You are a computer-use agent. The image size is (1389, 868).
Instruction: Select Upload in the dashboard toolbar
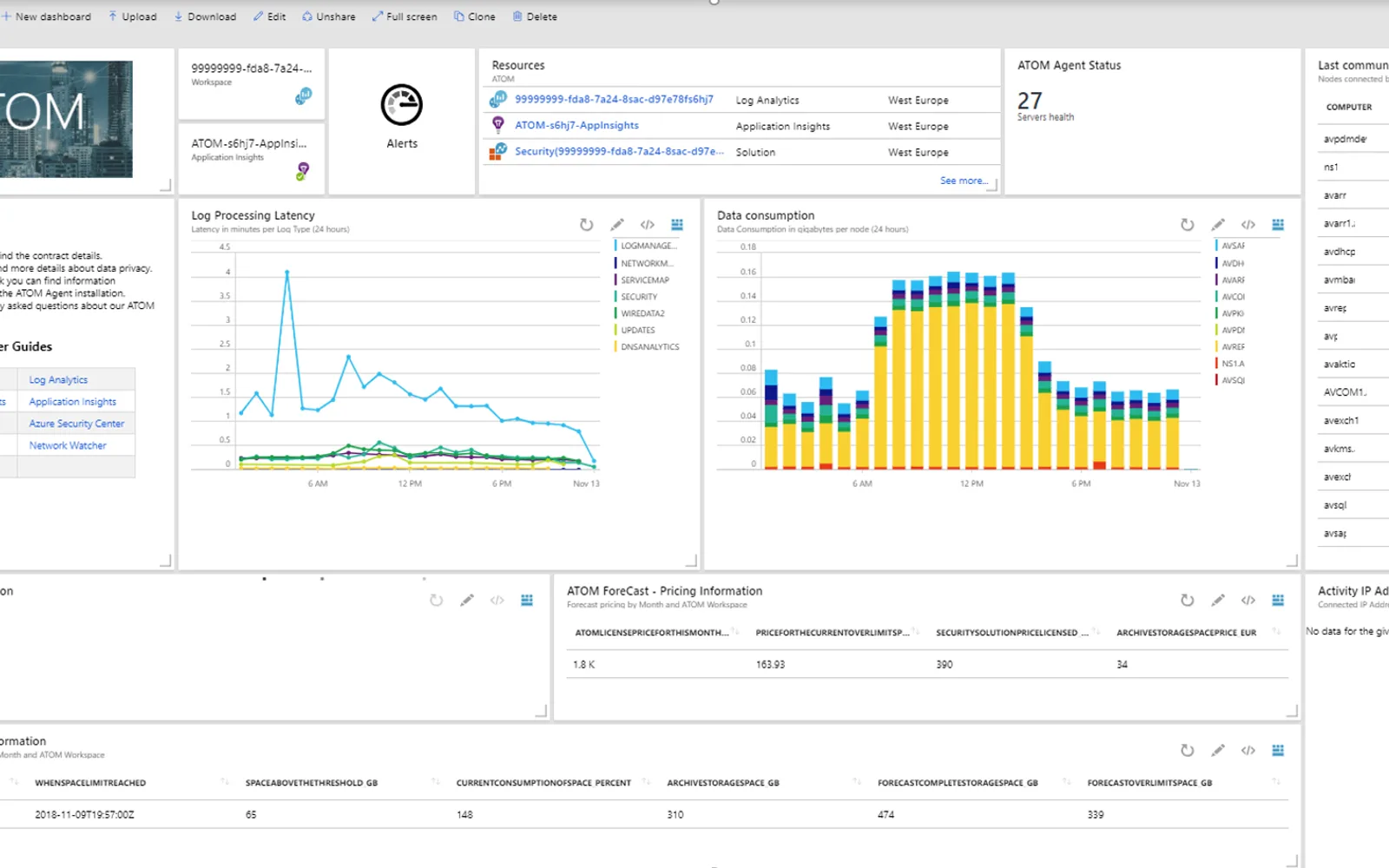click(133, 16)
